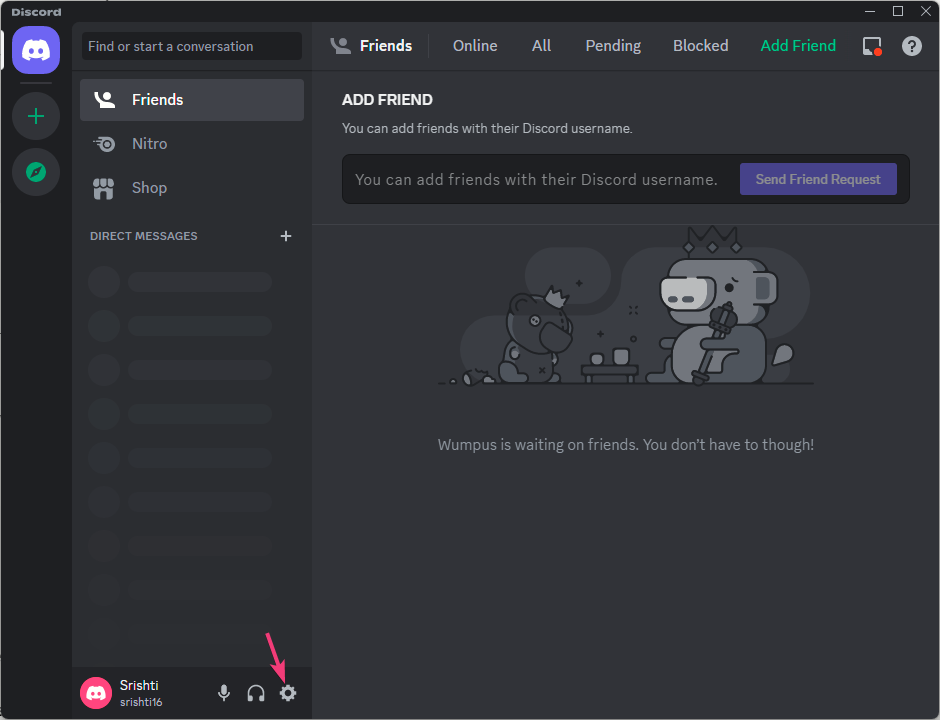Mute your microphone
Viewport: 940px width, 720px height.
[x=223, y=692]
